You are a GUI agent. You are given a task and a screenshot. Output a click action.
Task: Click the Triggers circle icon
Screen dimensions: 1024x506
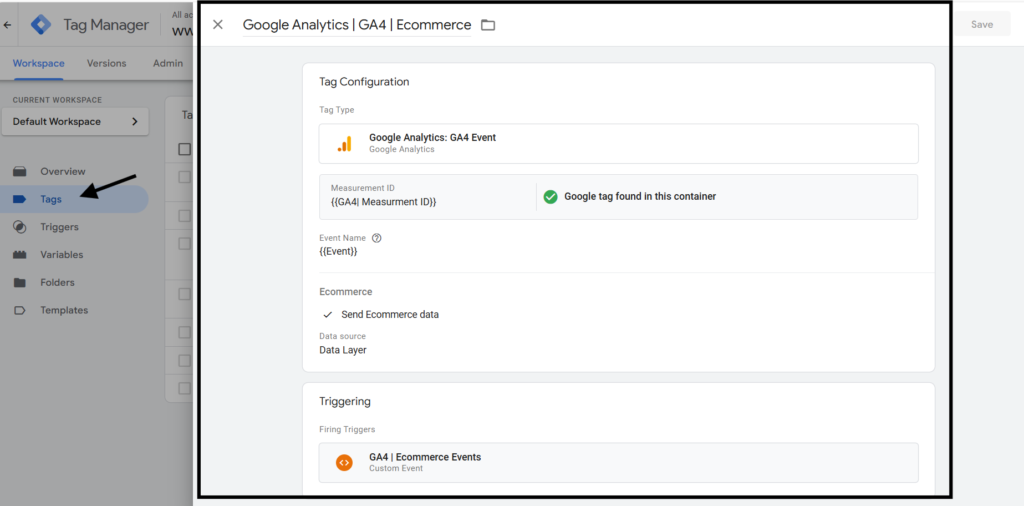click(20, 227)
